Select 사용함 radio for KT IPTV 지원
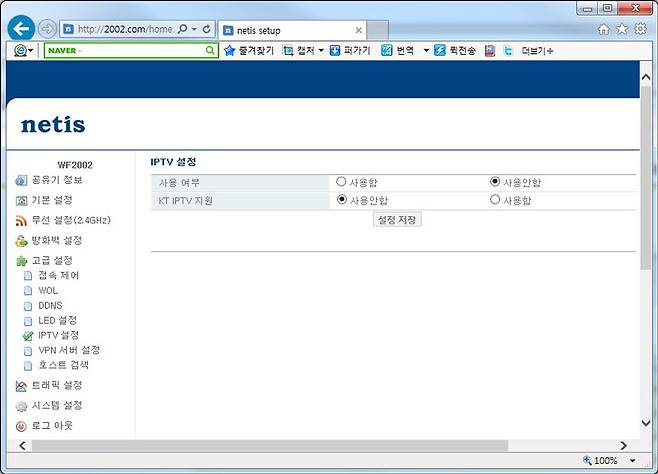Screen dimensions: 658x474 tap(495, 199)
